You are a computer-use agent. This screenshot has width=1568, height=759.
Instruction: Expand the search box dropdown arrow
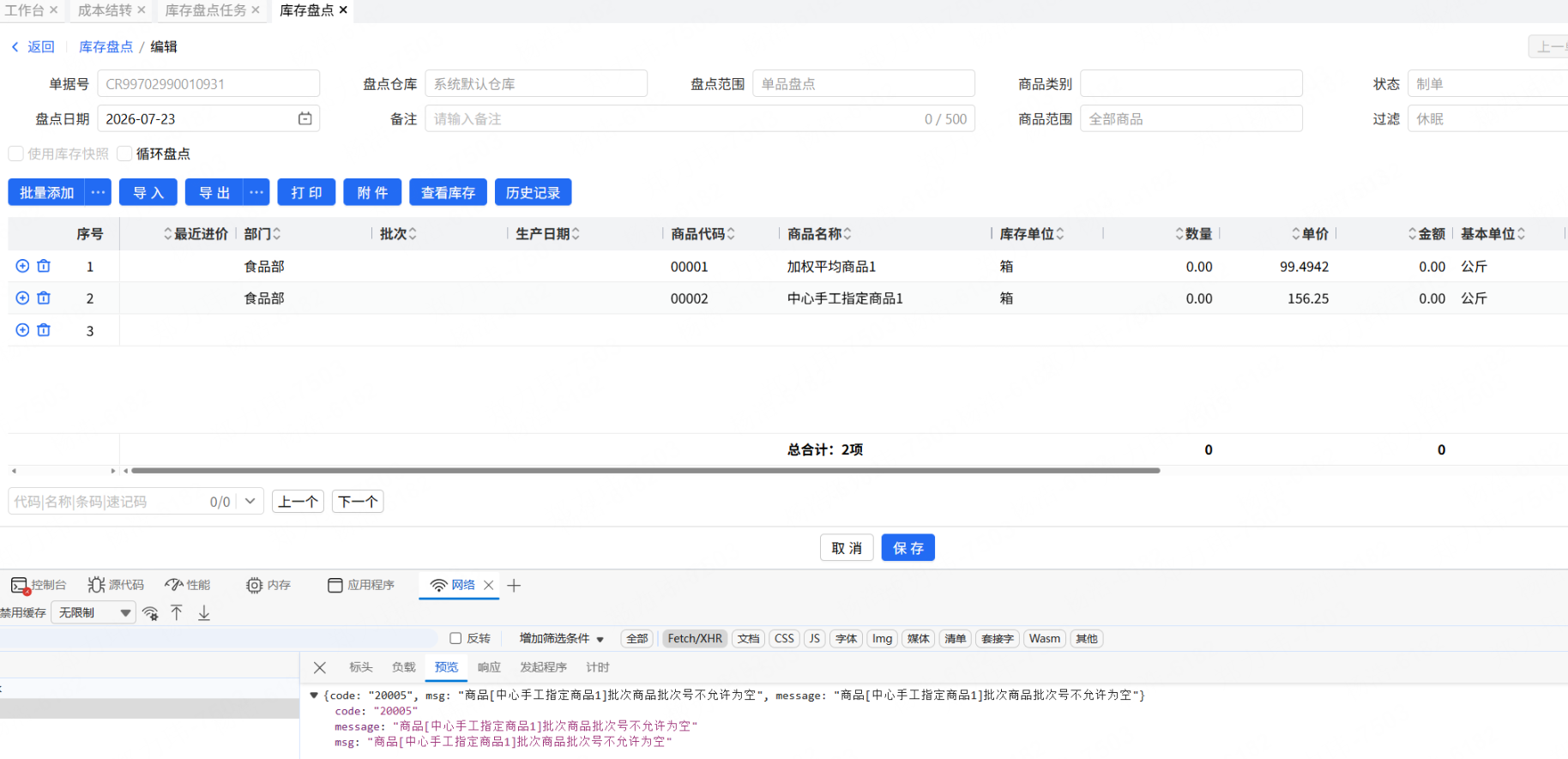click(250, 501)
